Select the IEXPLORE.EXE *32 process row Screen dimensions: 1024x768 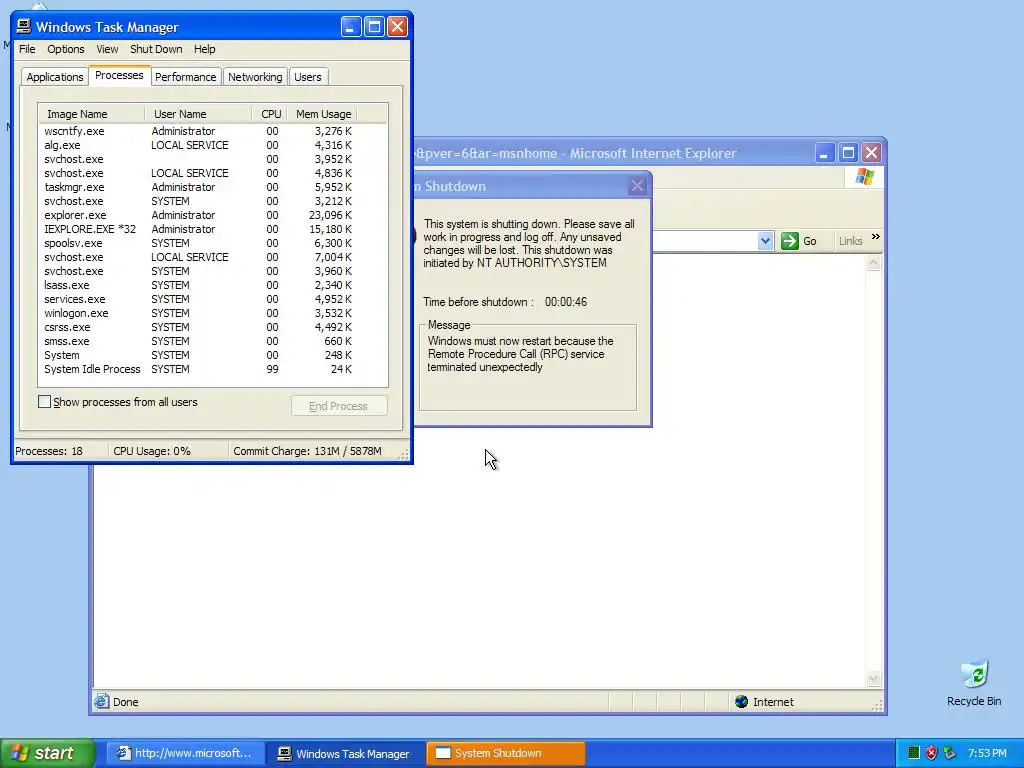213,229
